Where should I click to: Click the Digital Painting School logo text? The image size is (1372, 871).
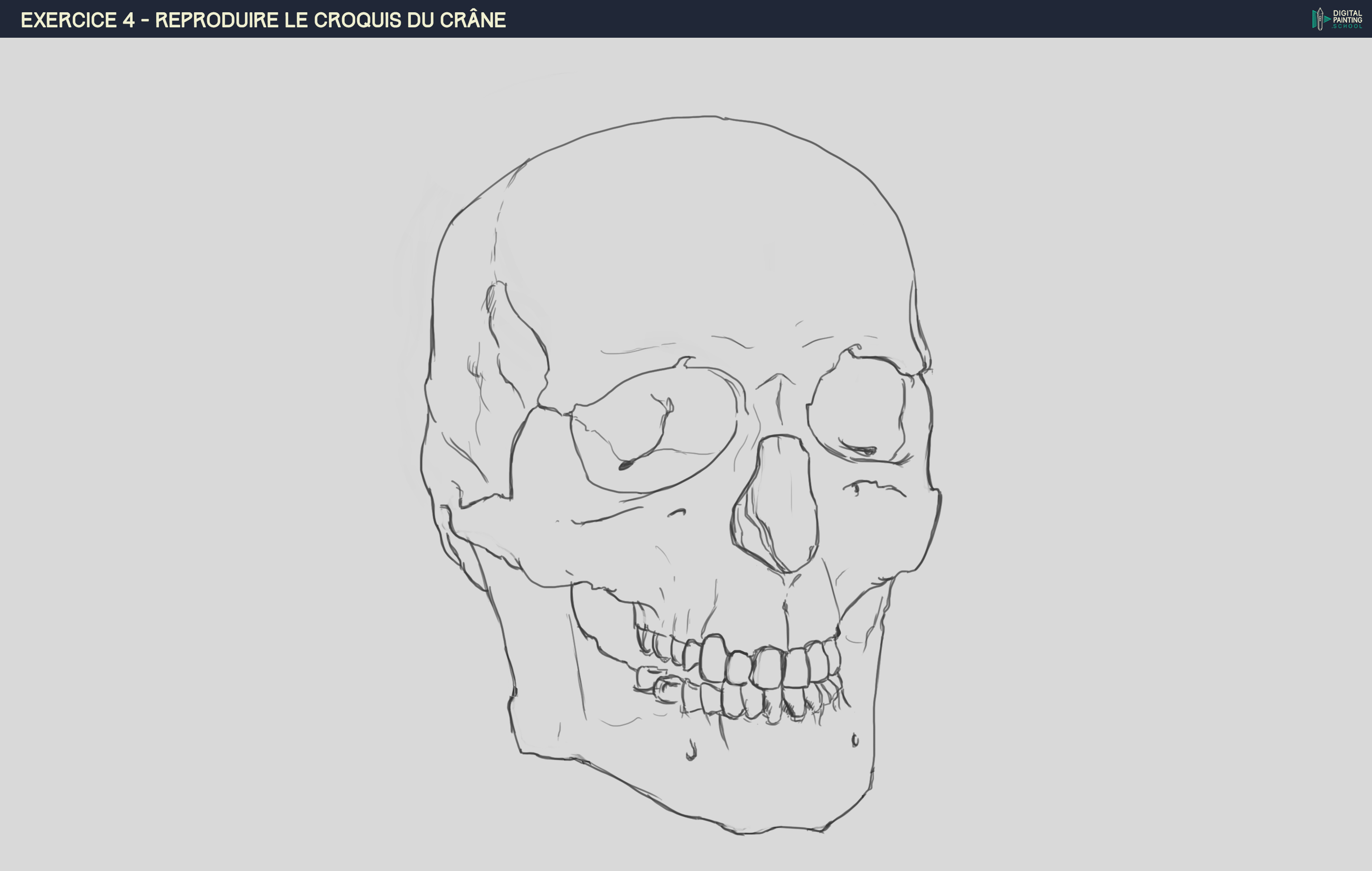(1347, 19)
